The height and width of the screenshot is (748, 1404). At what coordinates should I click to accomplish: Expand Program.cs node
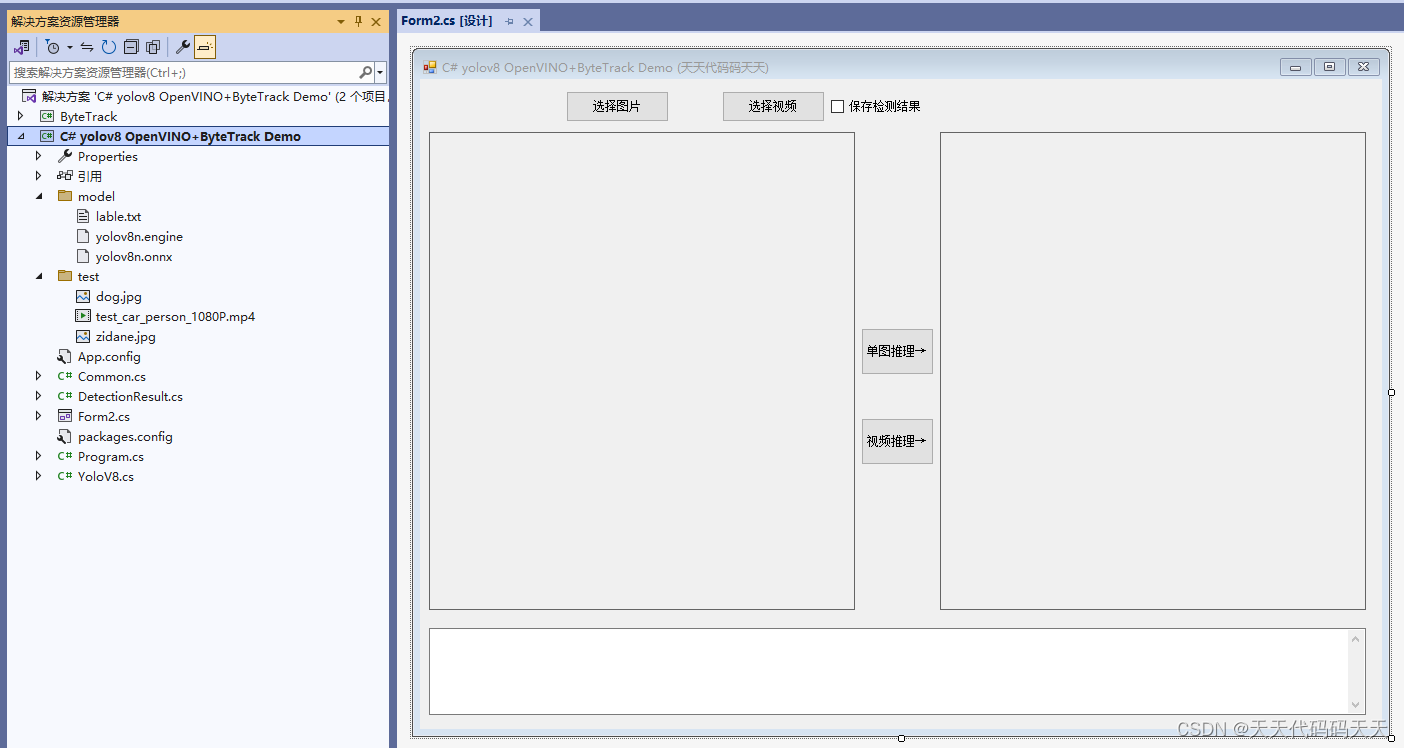(x=39, y=456)
